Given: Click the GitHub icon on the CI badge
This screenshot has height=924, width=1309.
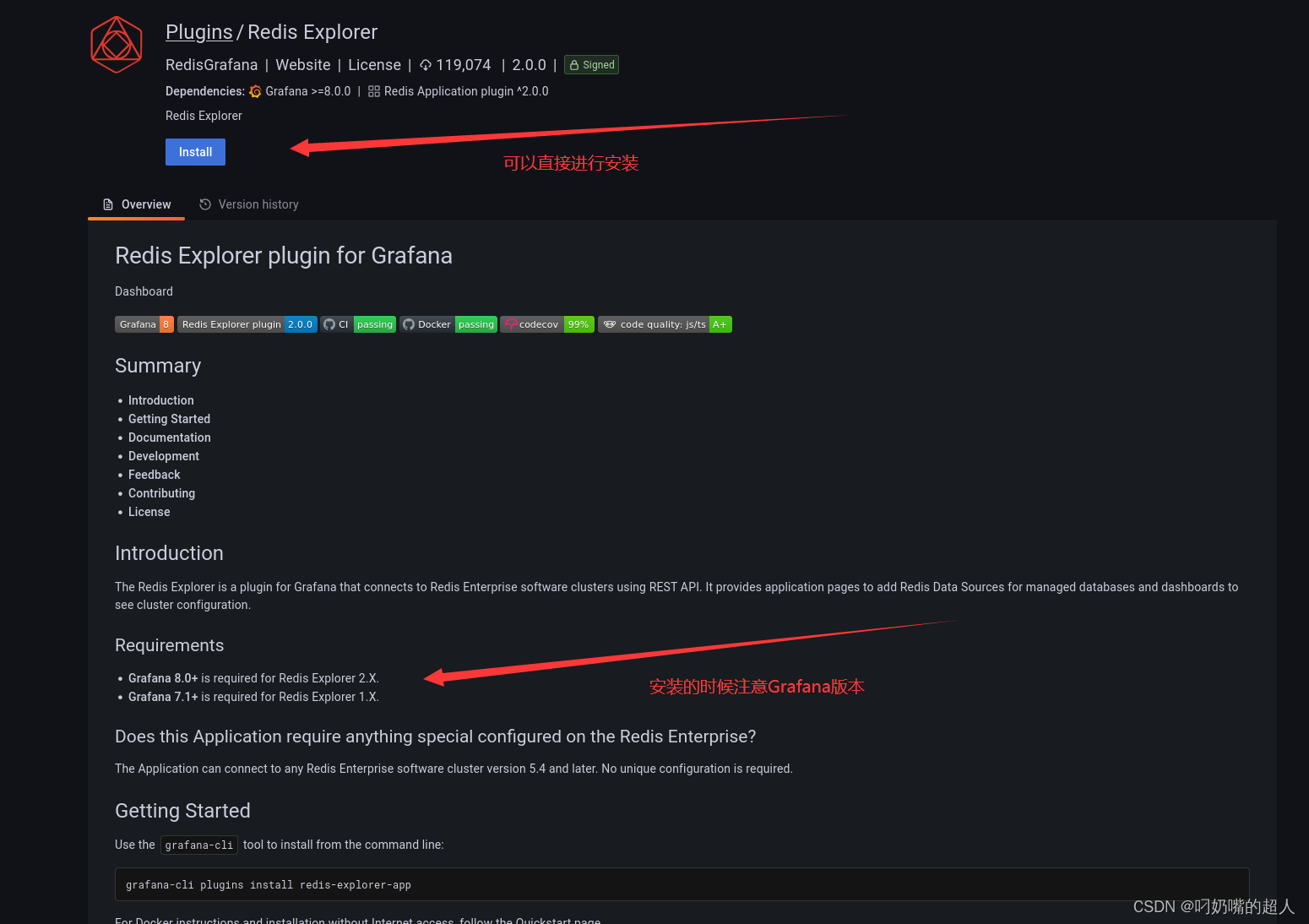Looking at the screenshot, I should 329,323.
